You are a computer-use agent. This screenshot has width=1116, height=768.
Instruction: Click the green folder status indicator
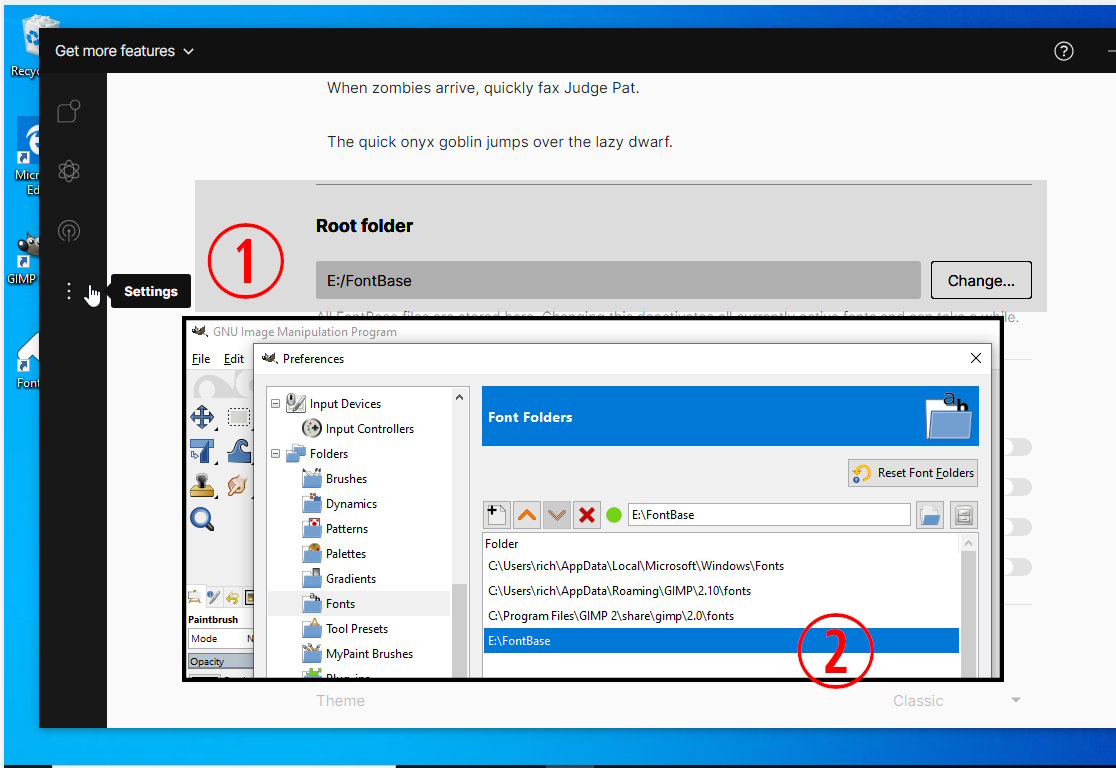click(x=614, y=515)
